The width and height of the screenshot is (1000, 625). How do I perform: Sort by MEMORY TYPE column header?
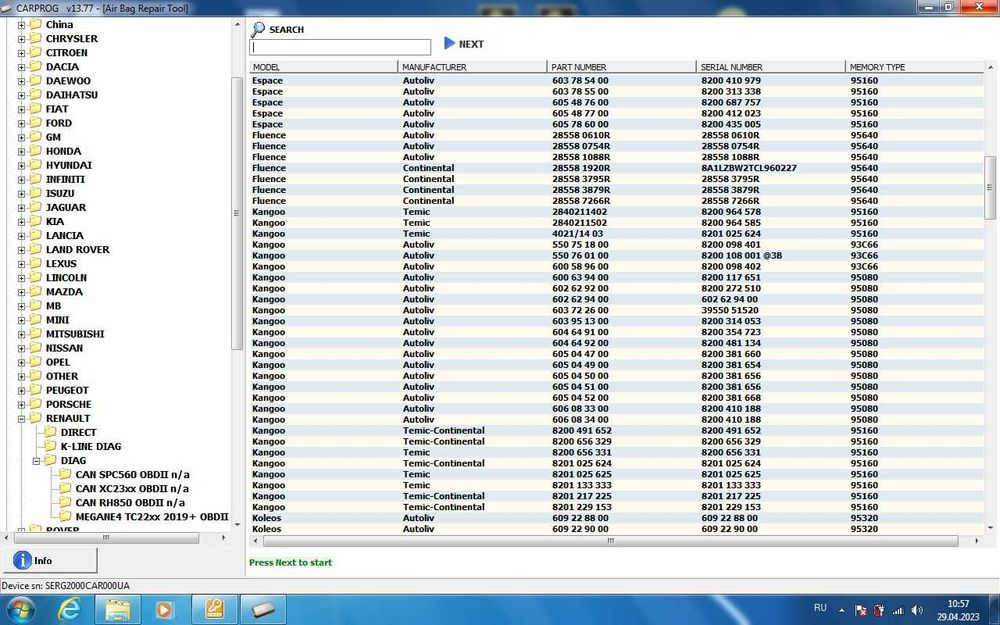[x=915, y=67]
